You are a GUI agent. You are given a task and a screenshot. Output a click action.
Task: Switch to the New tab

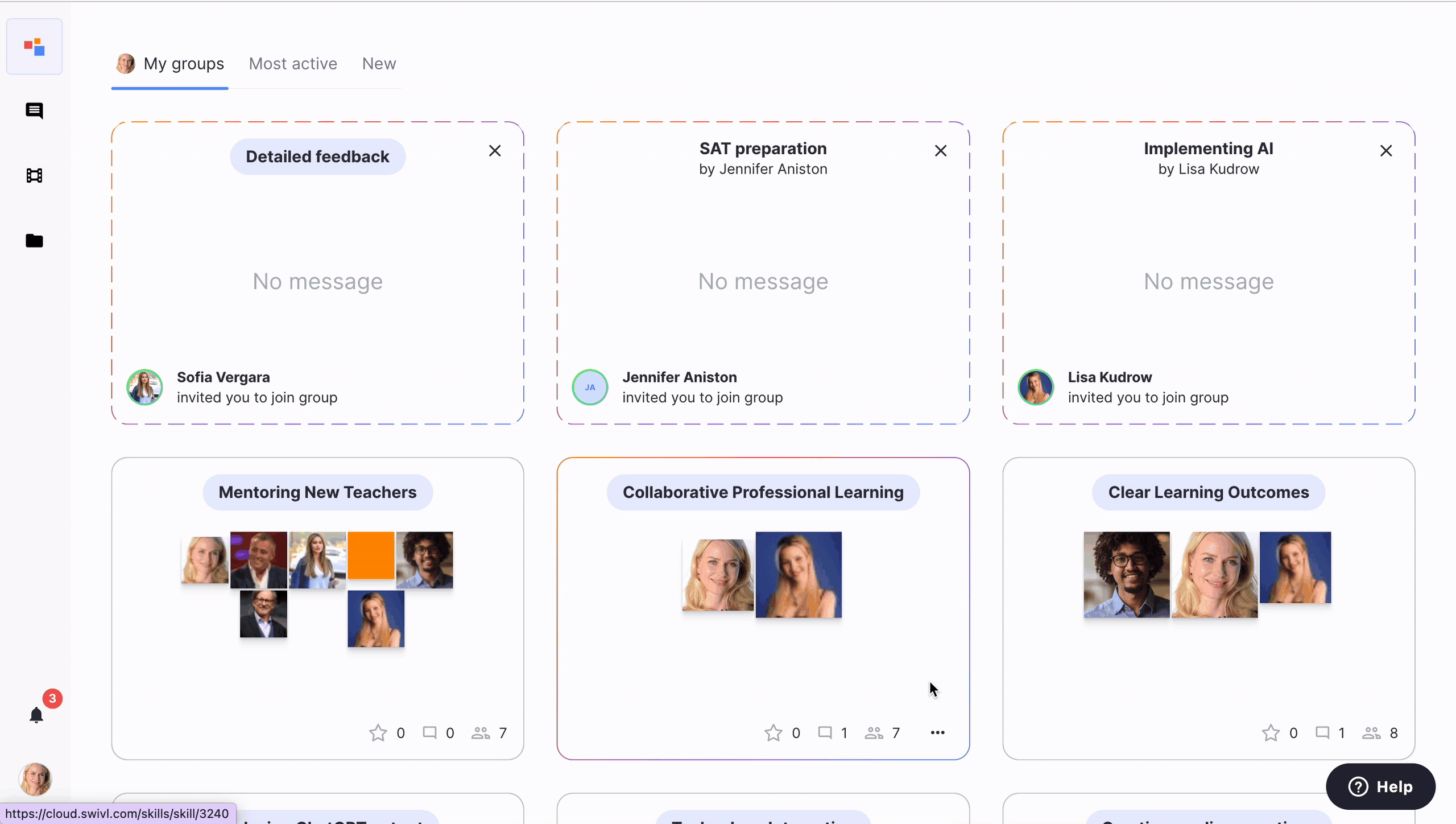[x=378, y=63]
